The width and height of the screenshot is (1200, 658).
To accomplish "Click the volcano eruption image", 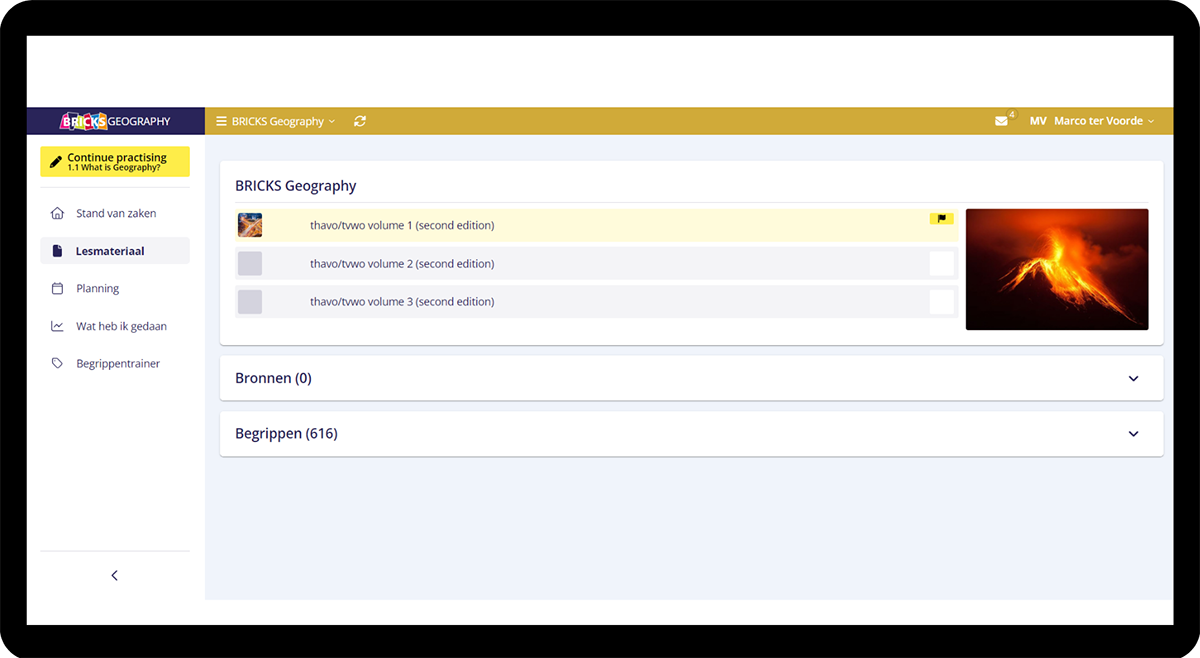I will 1056,269.
